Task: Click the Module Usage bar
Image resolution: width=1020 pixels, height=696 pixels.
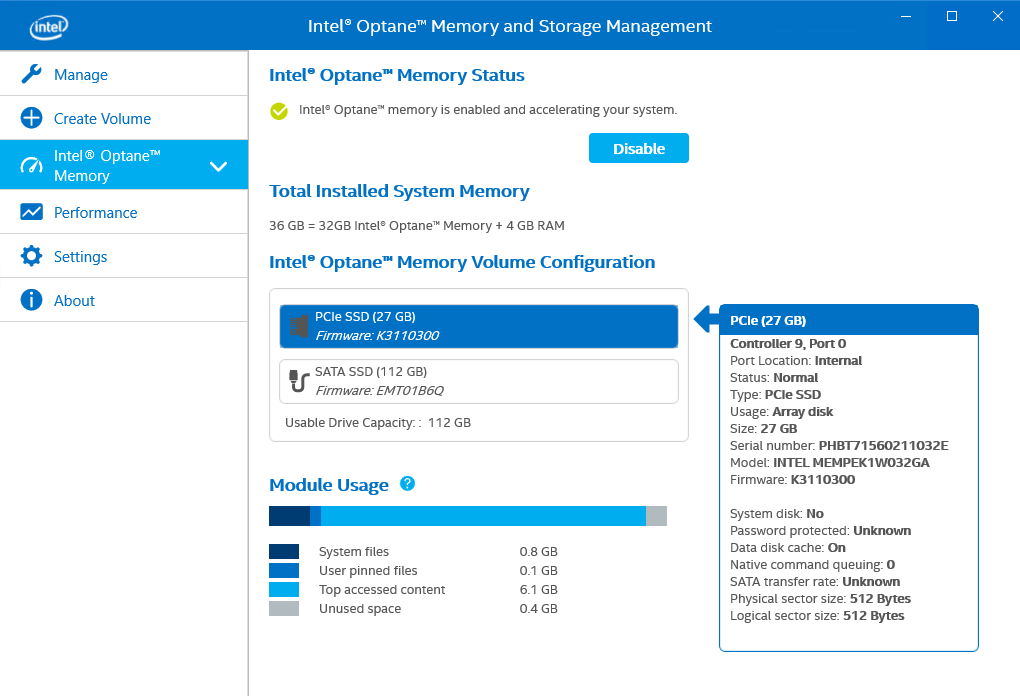Action: pos(468,516)
